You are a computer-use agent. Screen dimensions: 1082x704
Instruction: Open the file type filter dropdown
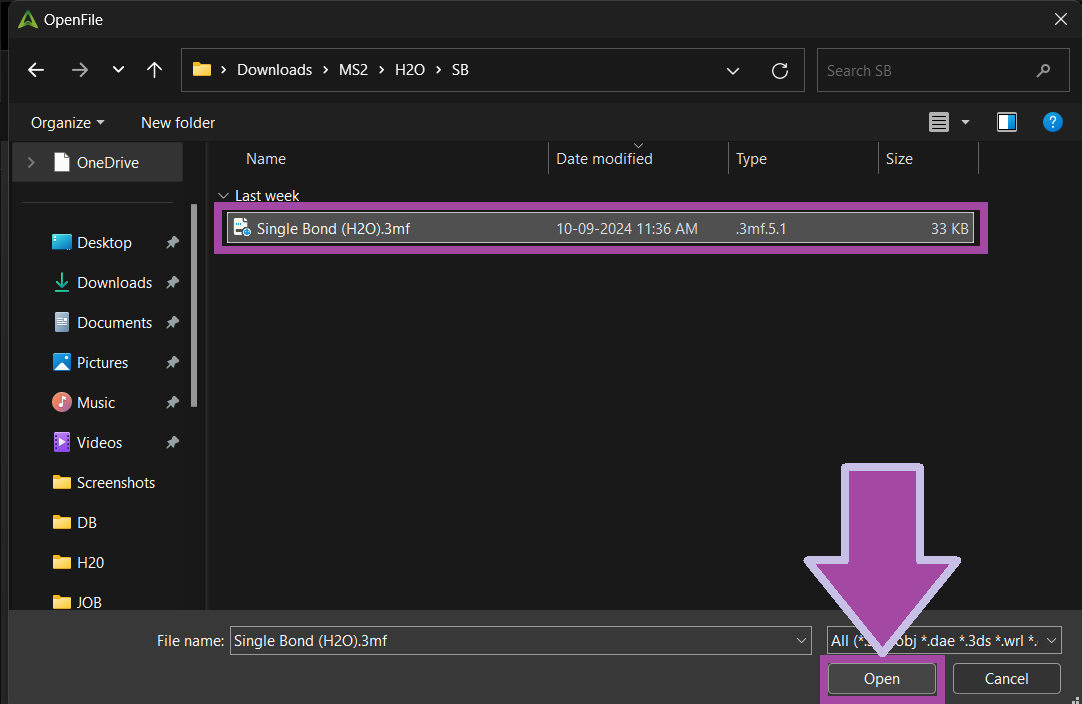click(943, 641)
